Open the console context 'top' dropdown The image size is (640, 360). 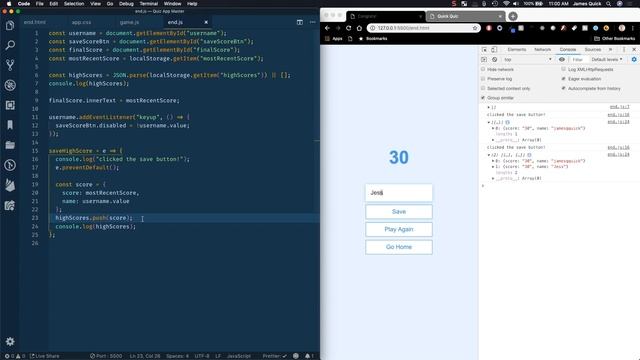point(527,60)
